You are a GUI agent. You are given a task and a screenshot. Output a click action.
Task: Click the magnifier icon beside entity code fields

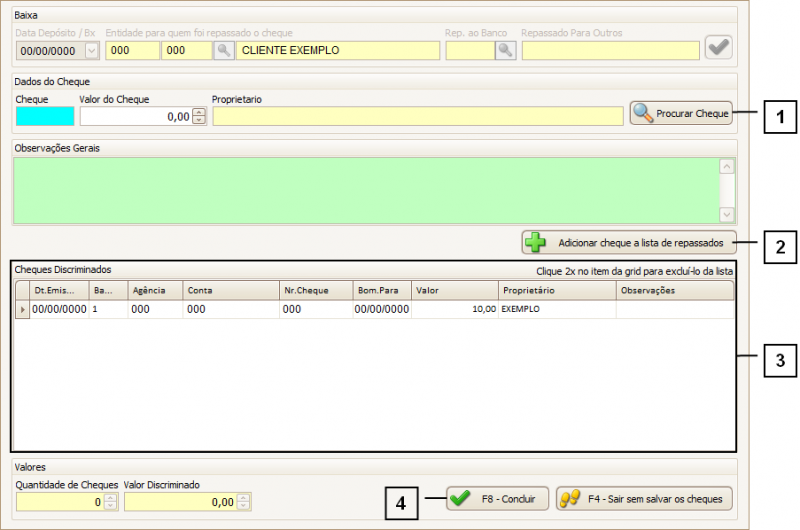pos(225,50)
